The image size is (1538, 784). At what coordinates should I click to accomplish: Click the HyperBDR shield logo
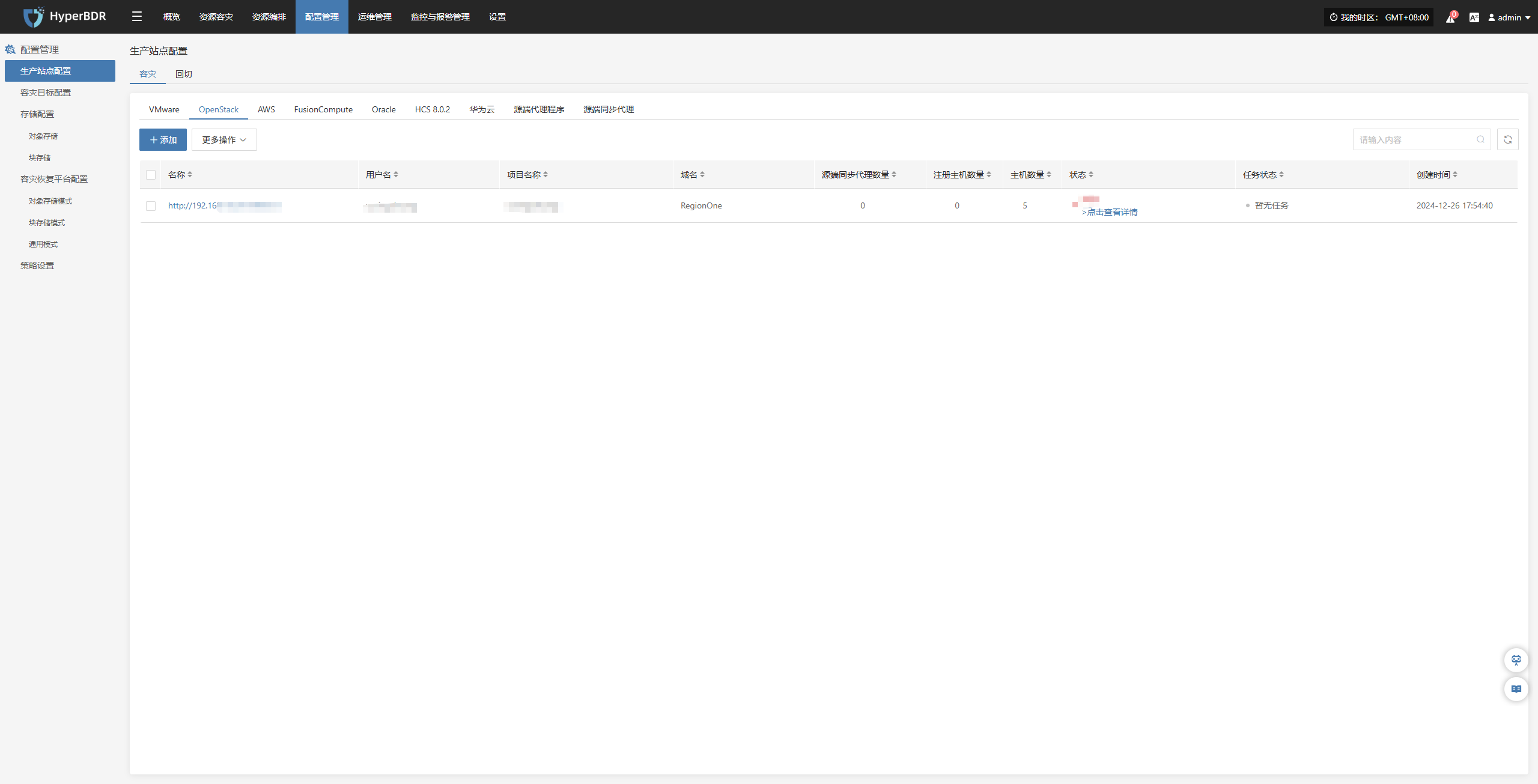tap(33, 17)
